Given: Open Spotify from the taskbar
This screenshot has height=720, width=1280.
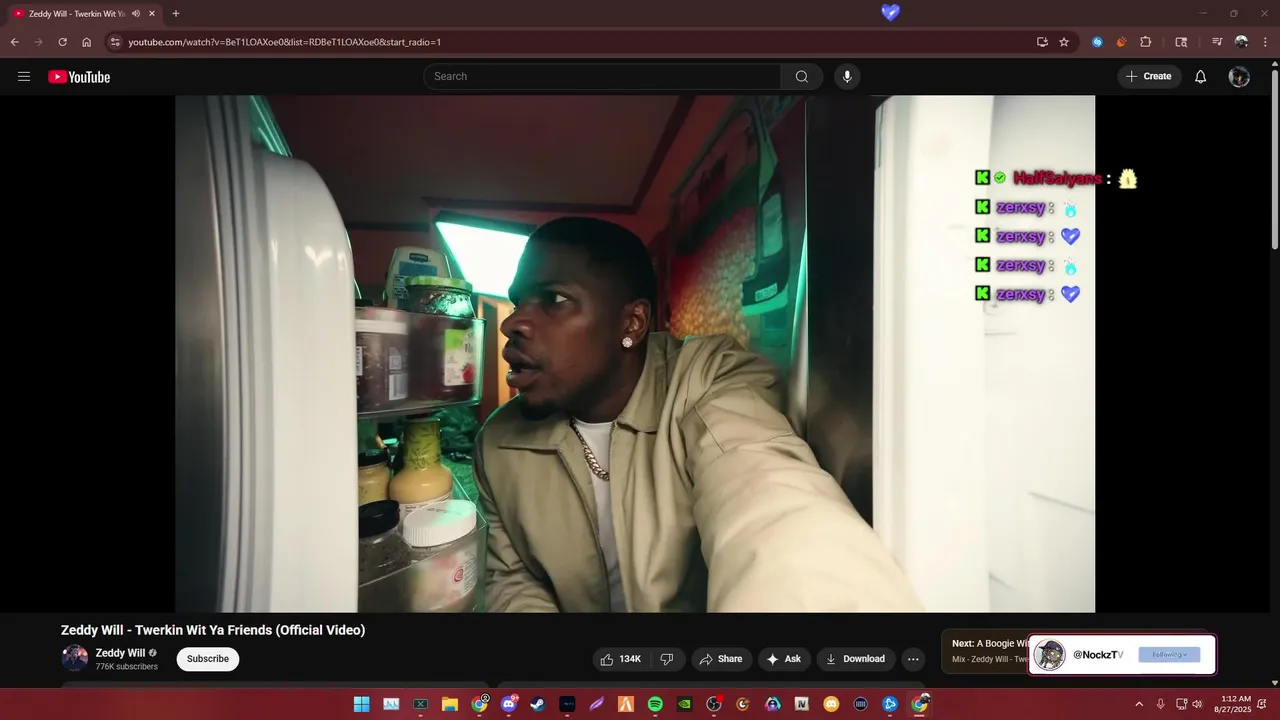Looking at the screenshot, I should [x=655, y=704].
